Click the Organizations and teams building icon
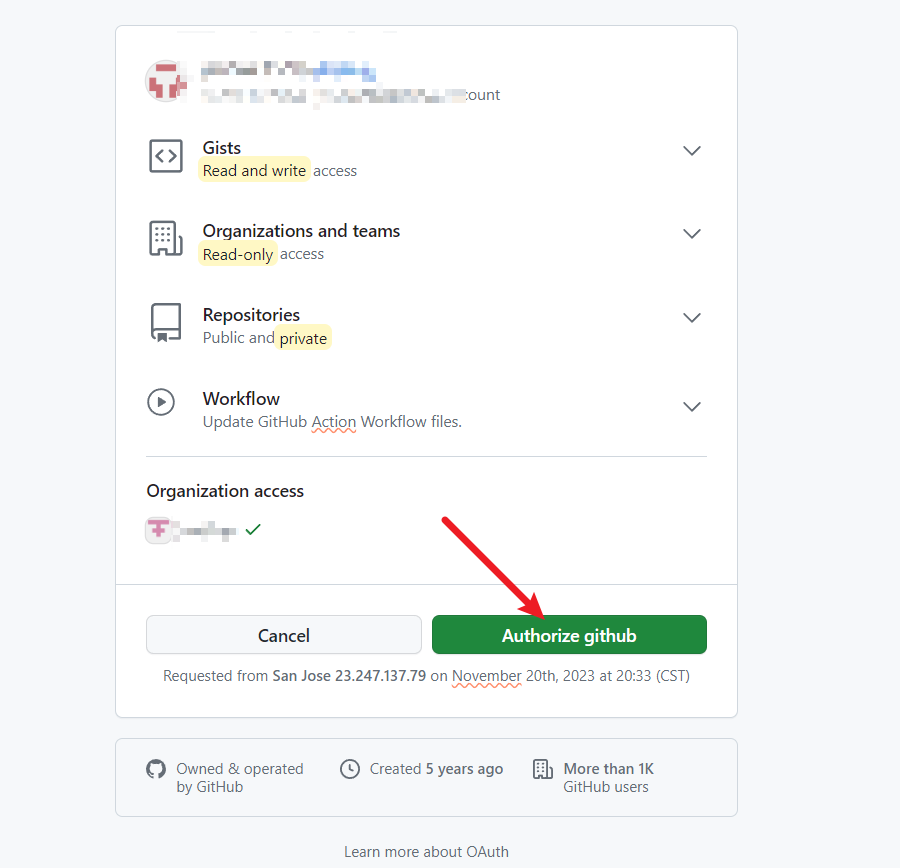This screenshot has width=900, height=868. pos(166,238)
